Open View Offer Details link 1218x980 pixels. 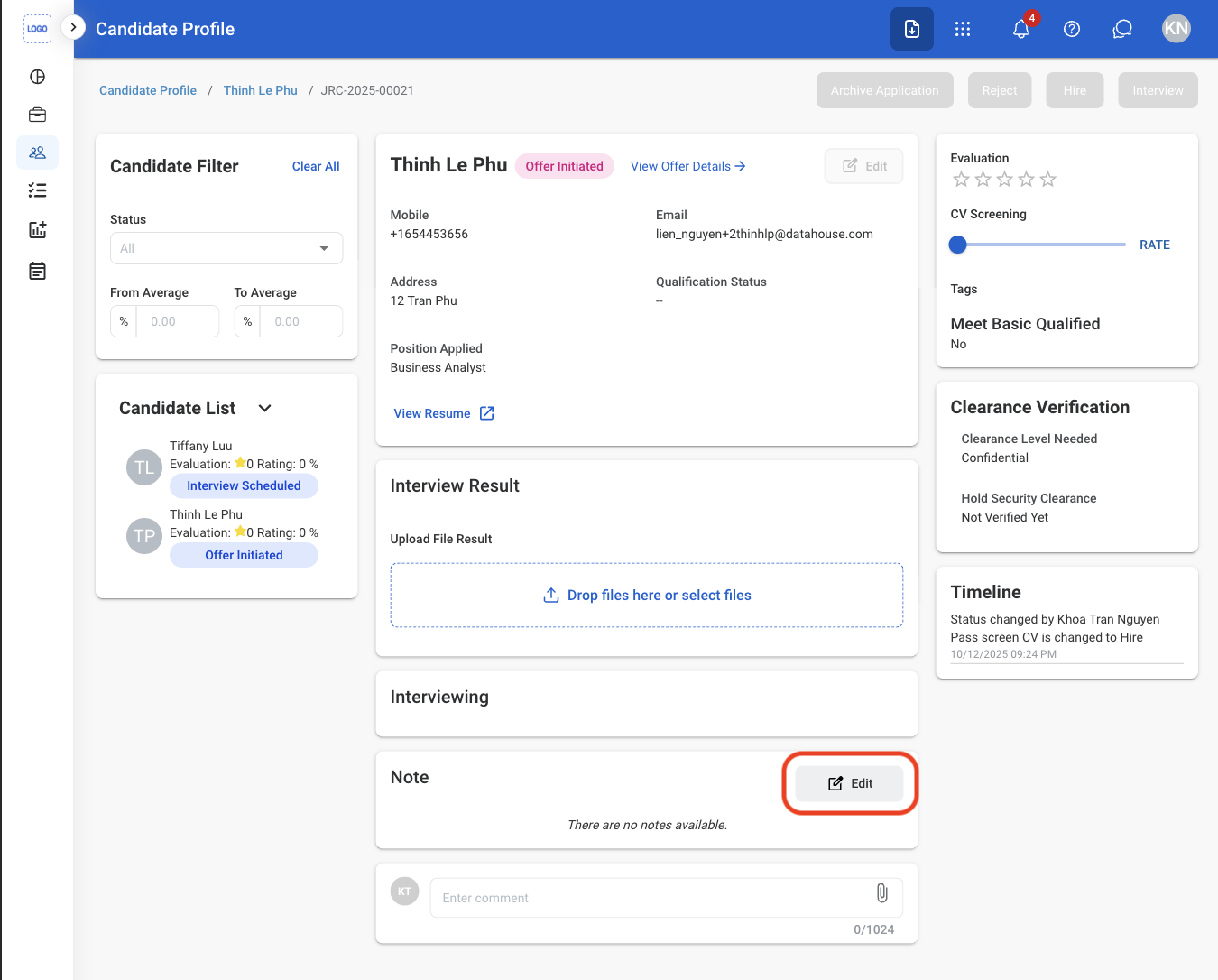(x=688, y=166)
